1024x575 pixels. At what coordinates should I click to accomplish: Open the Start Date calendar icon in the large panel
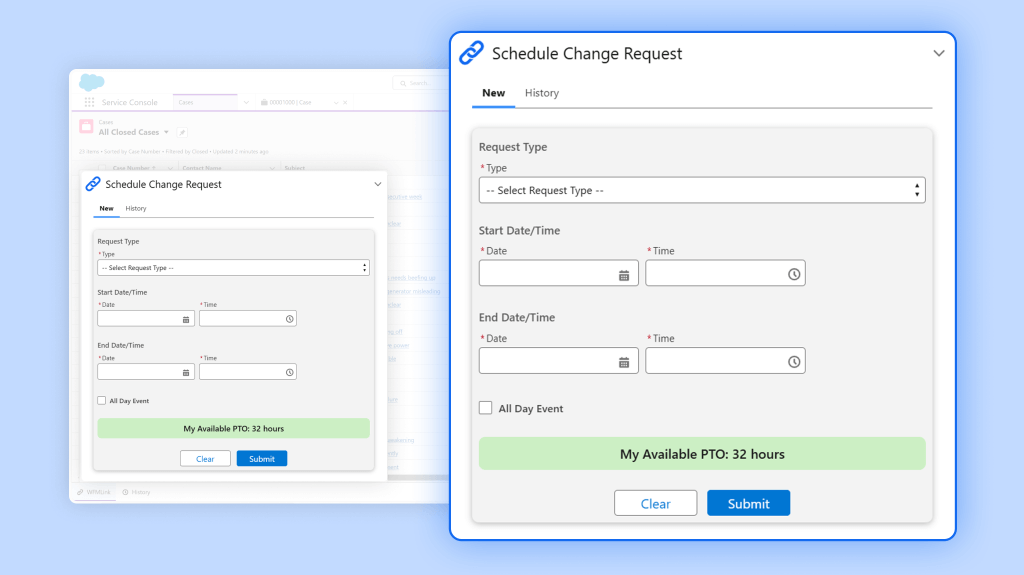tap(624, 274)
